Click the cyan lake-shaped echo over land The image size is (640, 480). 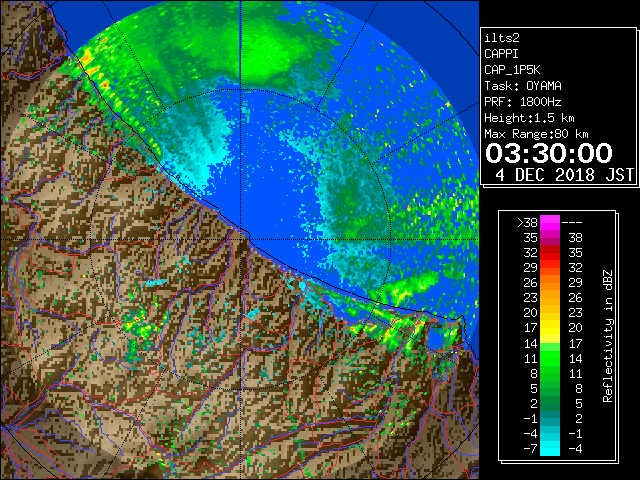156,282
